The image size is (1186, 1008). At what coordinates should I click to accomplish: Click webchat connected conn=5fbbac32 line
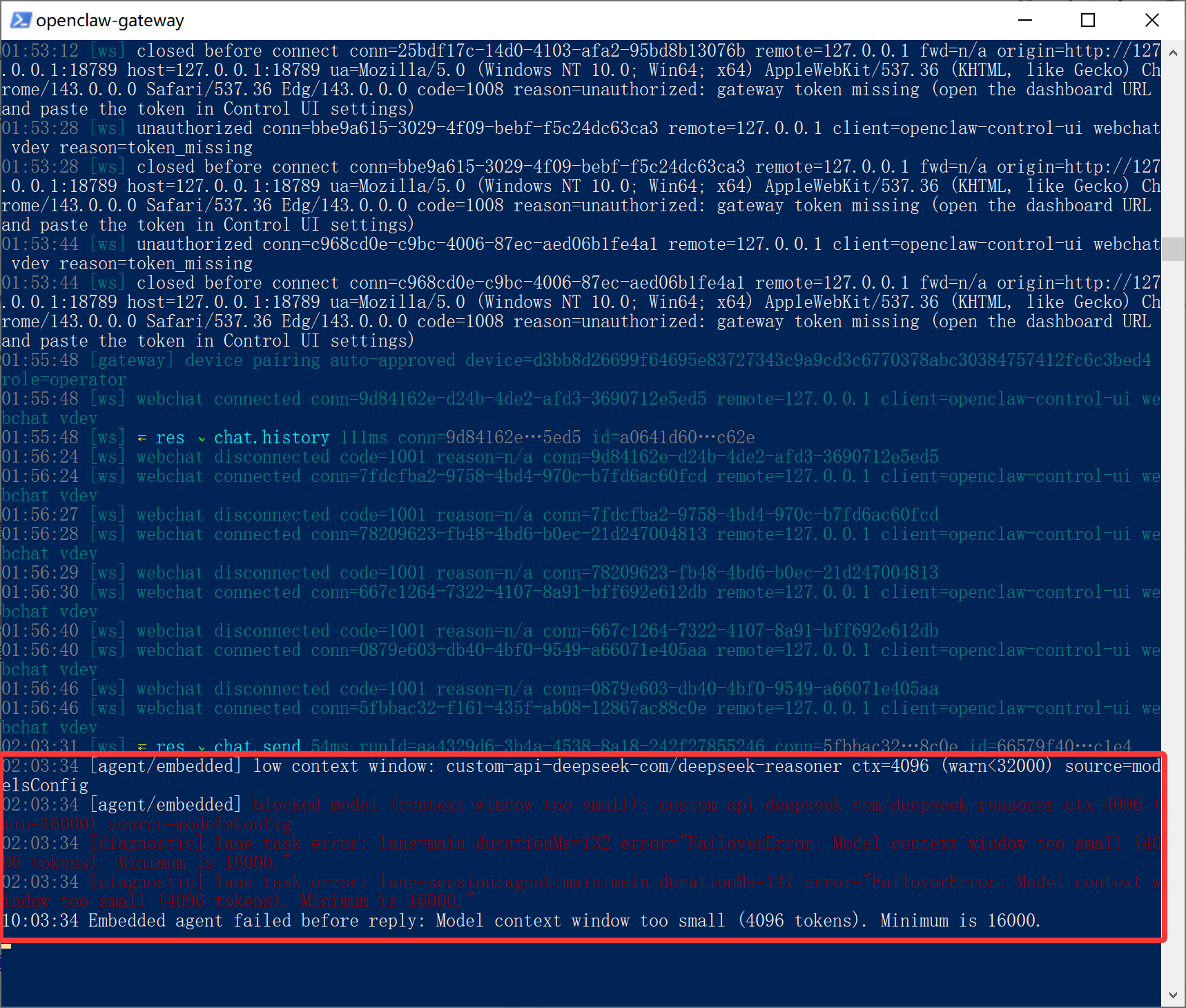[581, 717]
